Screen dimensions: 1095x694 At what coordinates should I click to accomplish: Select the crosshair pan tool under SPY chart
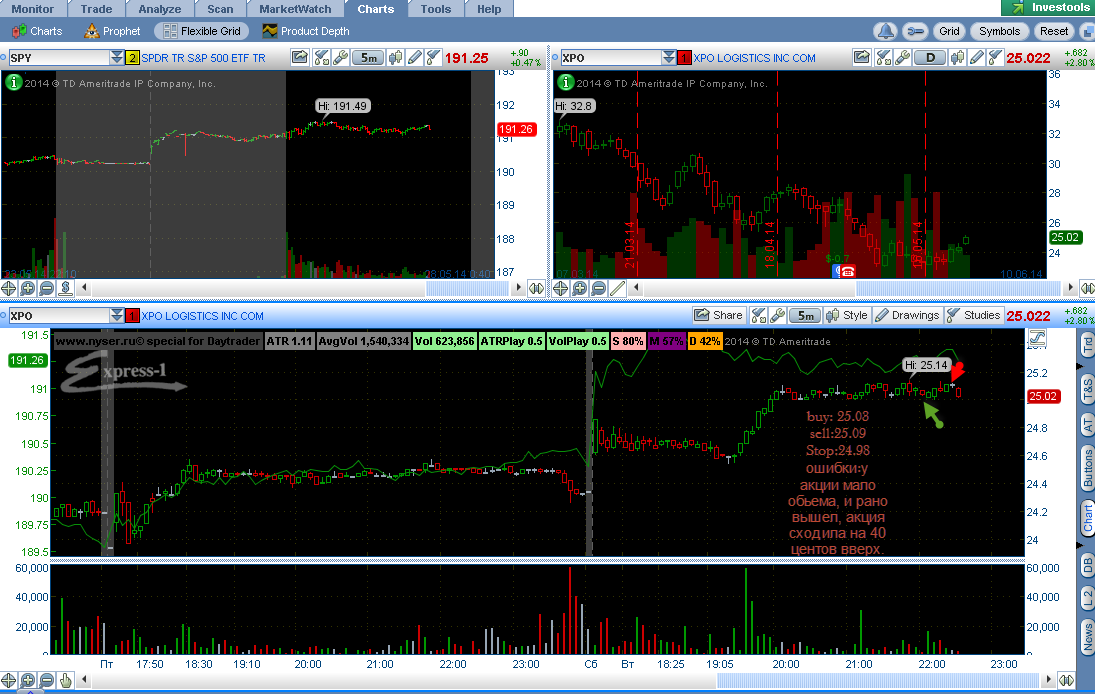pyautogui.click(x=8, y=288)
